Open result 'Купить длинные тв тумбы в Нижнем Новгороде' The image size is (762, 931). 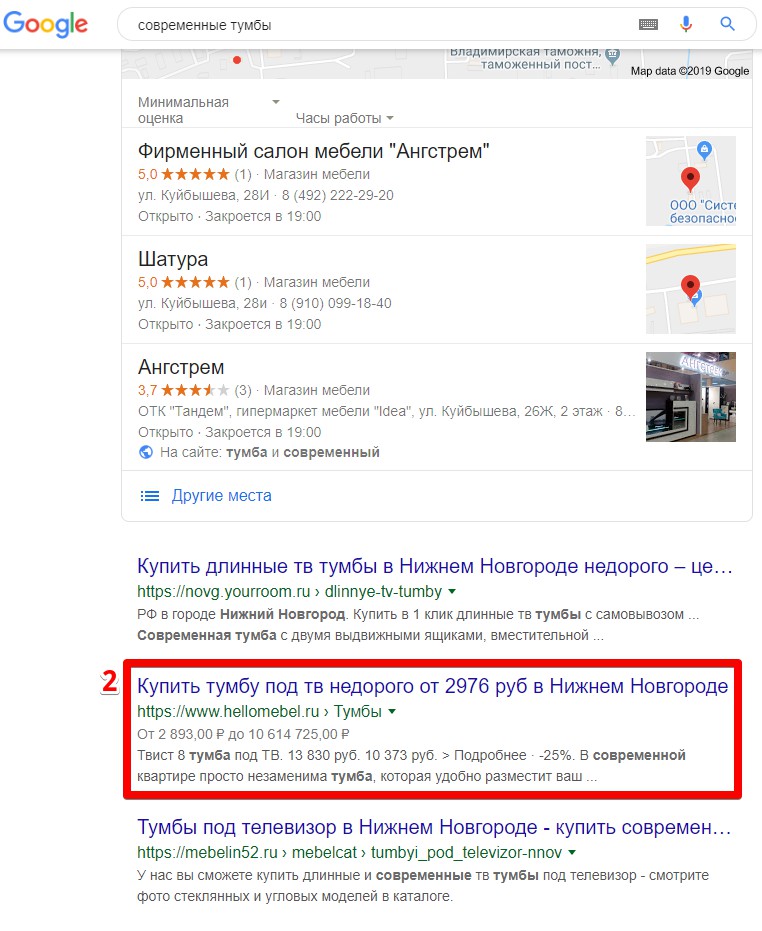click(x=435, y=566)
